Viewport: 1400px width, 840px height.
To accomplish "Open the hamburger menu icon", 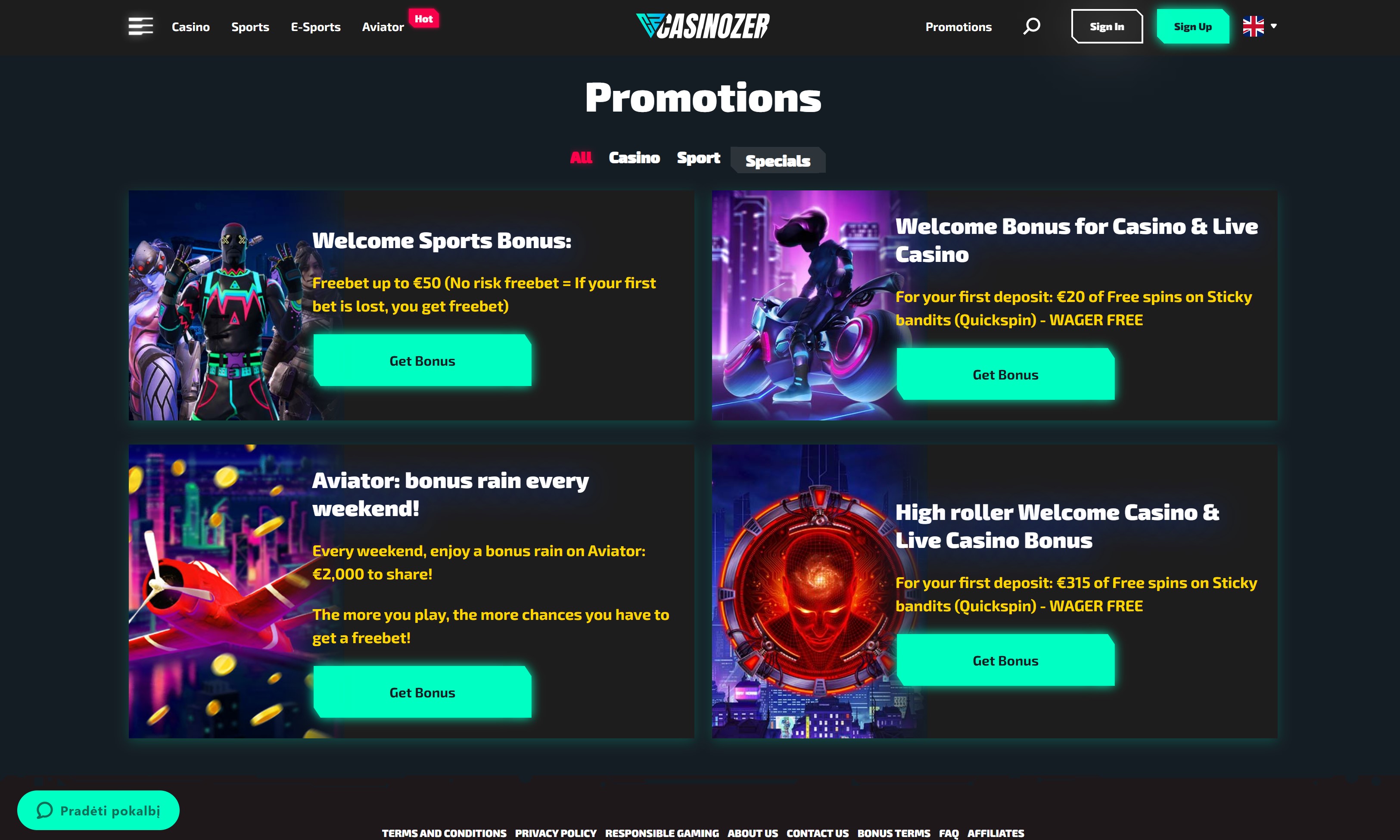I will [140, 26].
